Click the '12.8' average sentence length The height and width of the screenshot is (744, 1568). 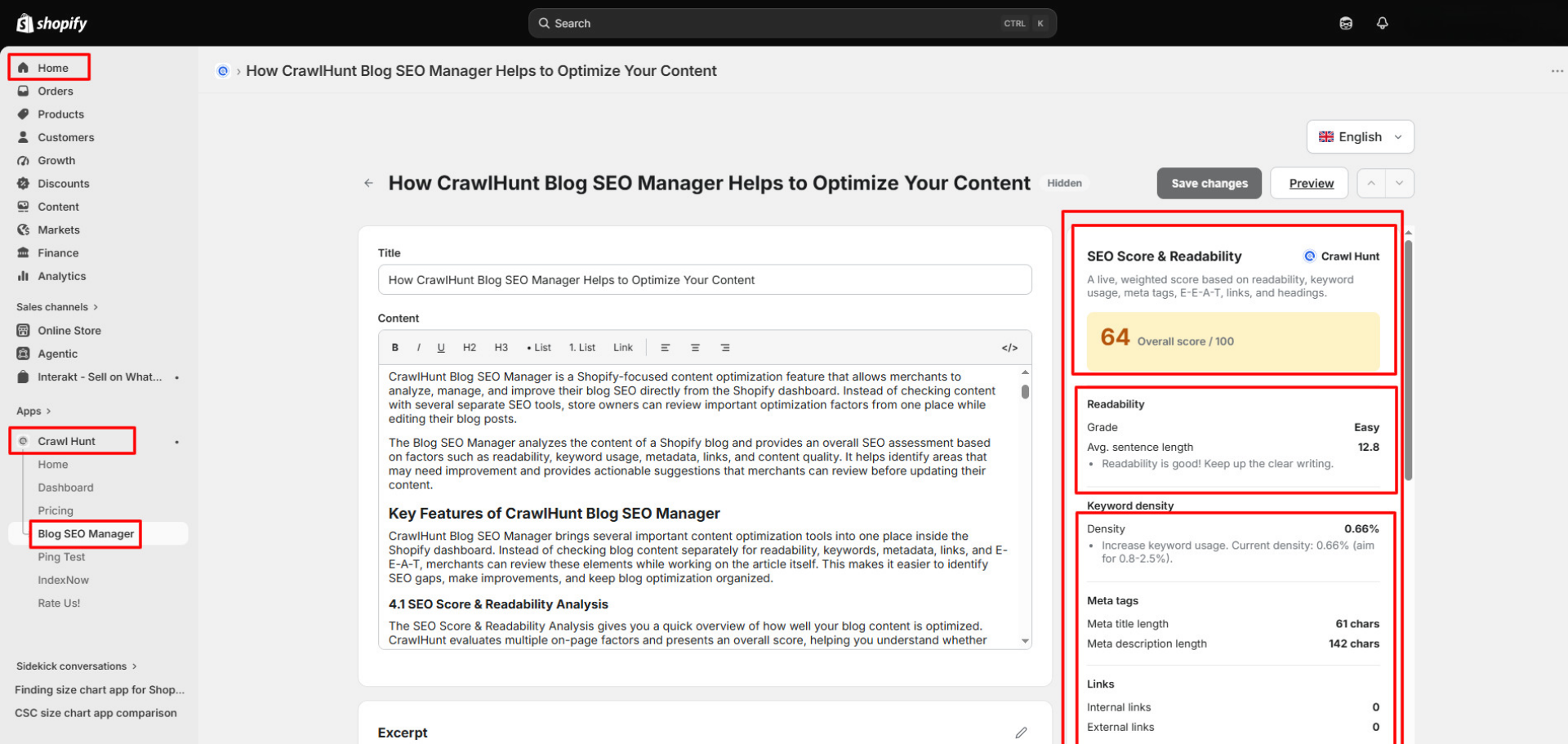click(x=1368, y=448)
